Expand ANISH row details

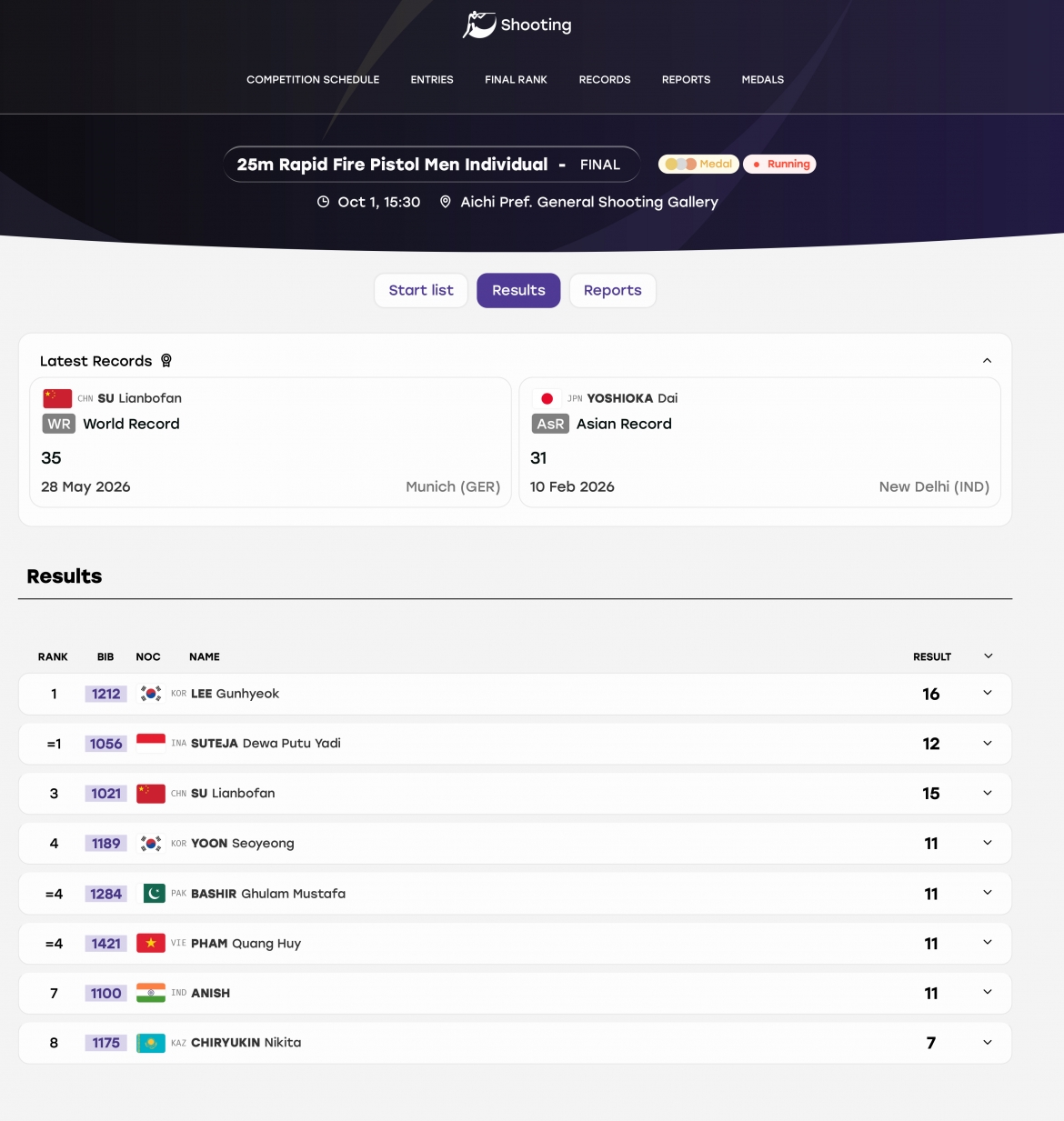point(988,993)
